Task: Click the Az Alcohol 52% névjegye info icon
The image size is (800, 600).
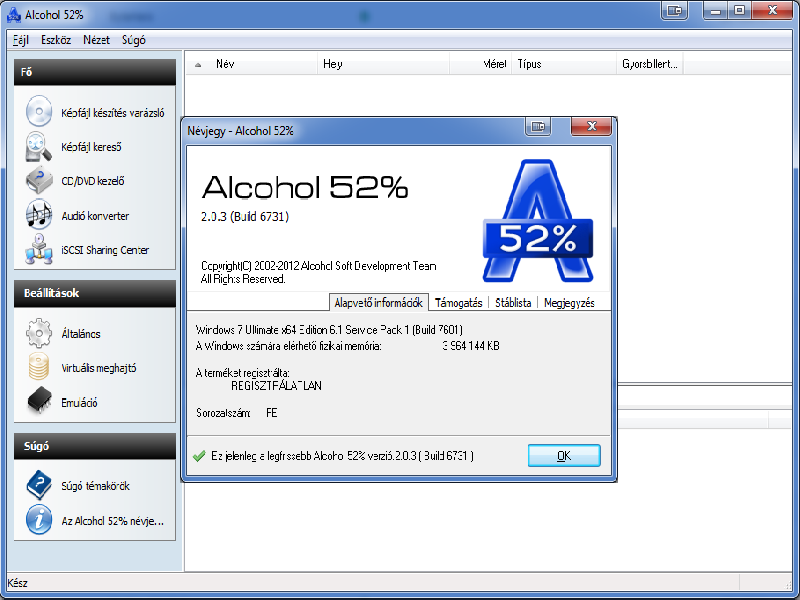Action: click(39, 519)
